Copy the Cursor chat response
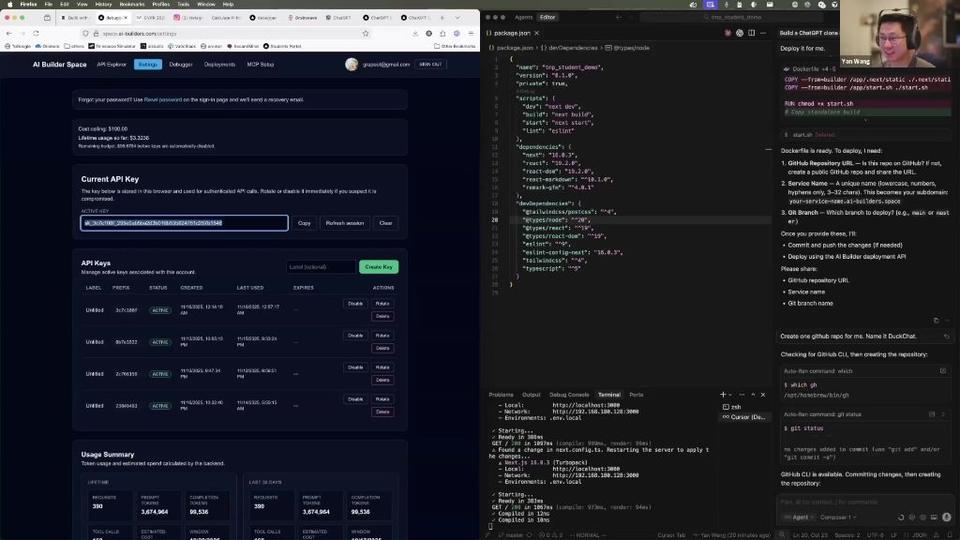This screenshot has height=540, width=960. [936, 320]
